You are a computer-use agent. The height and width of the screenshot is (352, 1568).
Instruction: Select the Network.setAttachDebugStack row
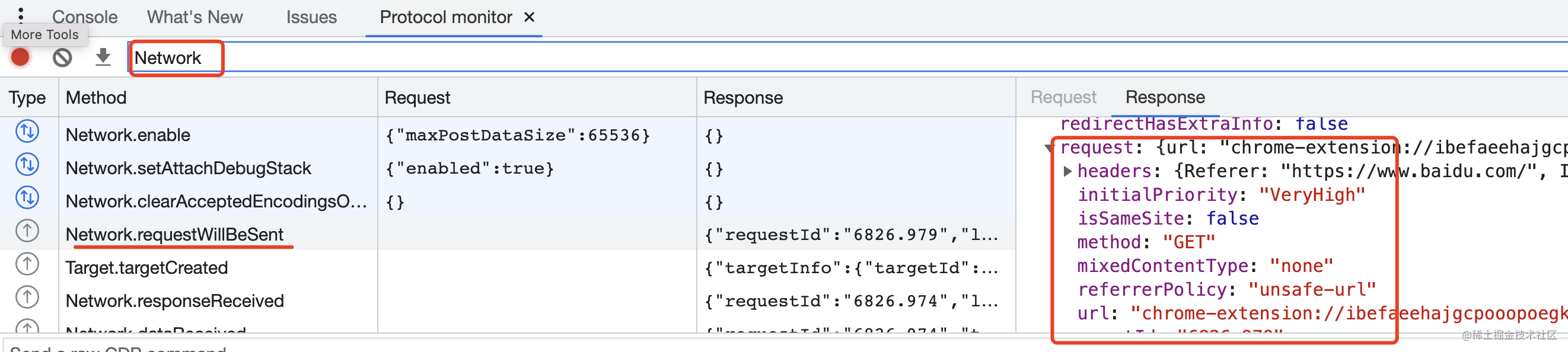pyautogui.click(x=189, y=168)
